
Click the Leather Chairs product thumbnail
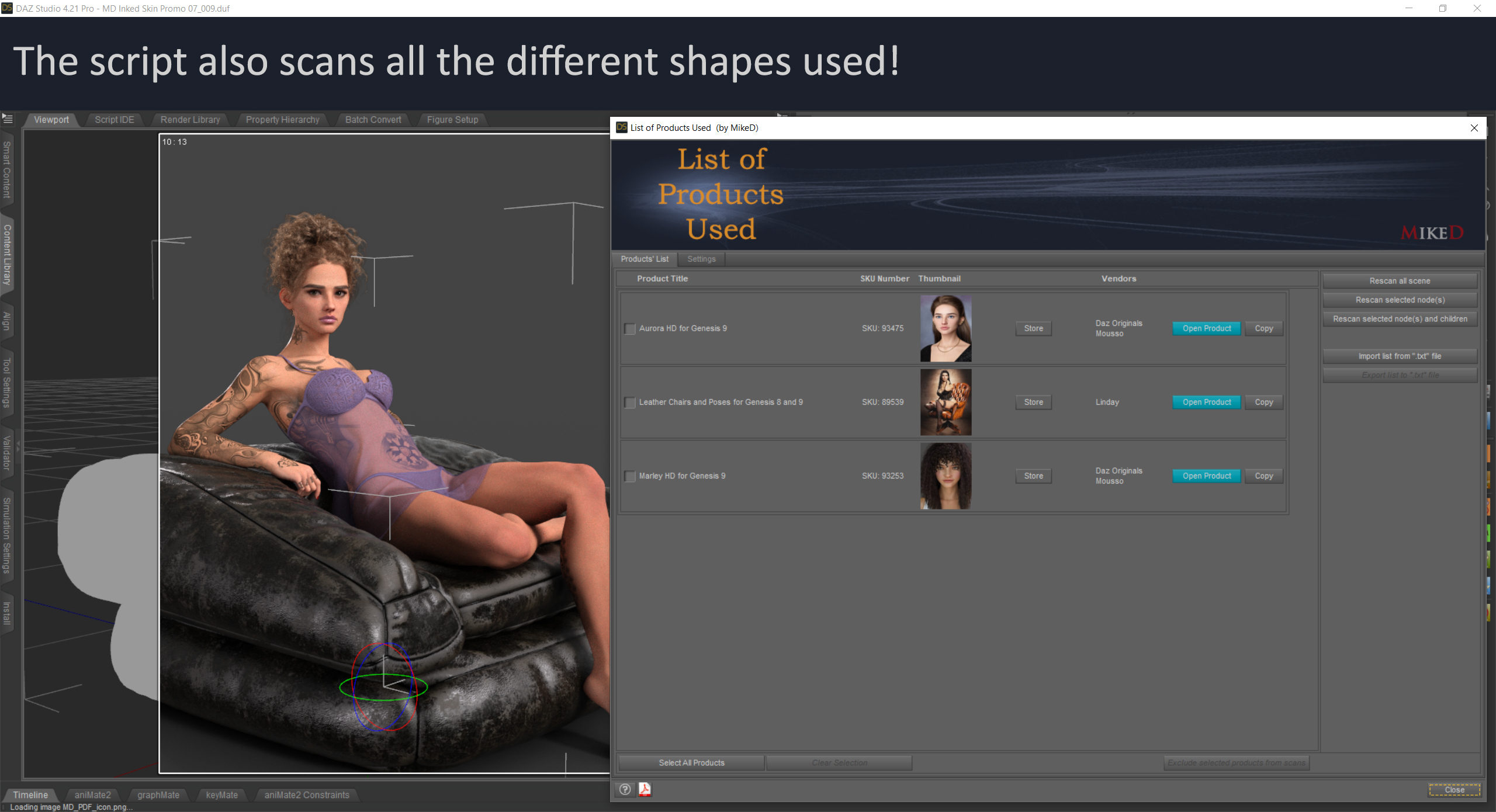[x=946, y=402]
